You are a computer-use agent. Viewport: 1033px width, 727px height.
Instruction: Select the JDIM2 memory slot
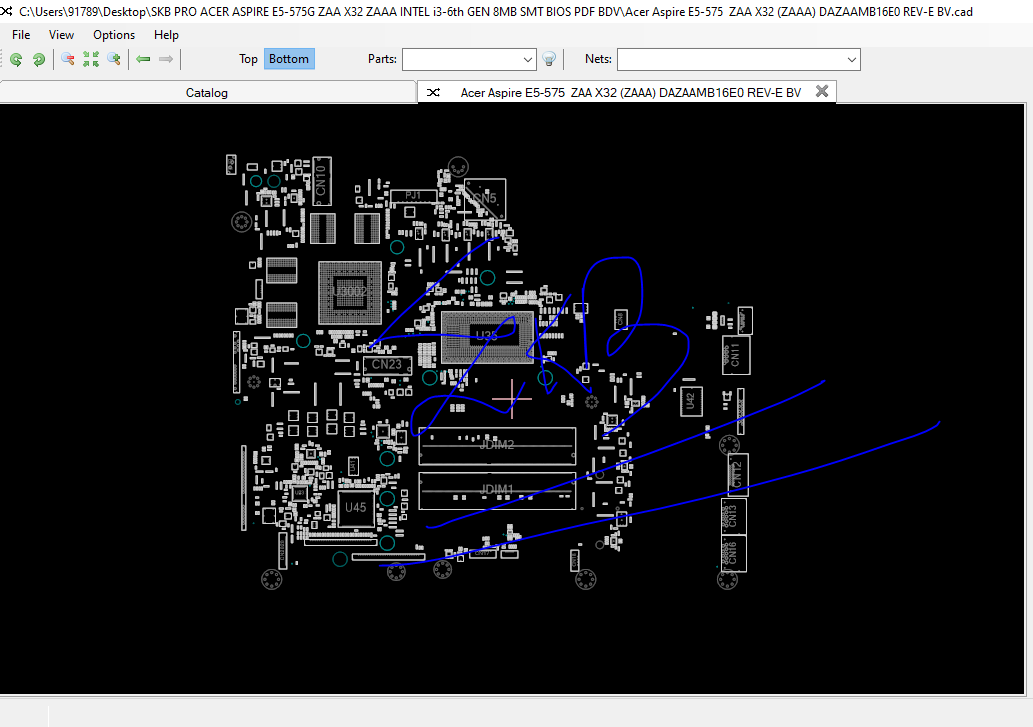click(x=497, y=445)
